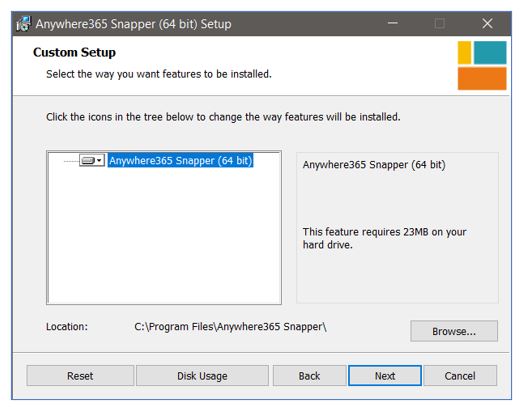This screenshot has height=412, width=523.
Task: Cancel the Snapper setup
Action: tap(460, 376)
